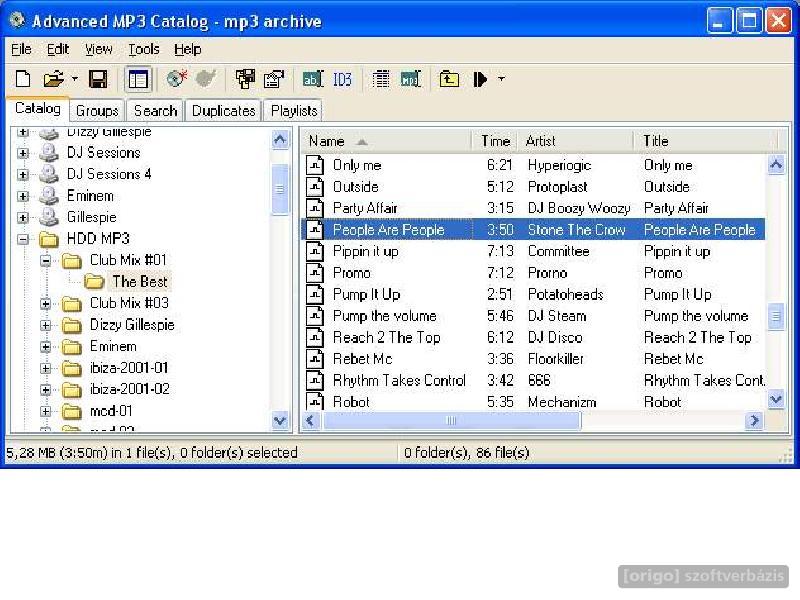Click the DJ Sessions disc icon
The width and height of the screenshot is (800, 600).
[49, 153]
